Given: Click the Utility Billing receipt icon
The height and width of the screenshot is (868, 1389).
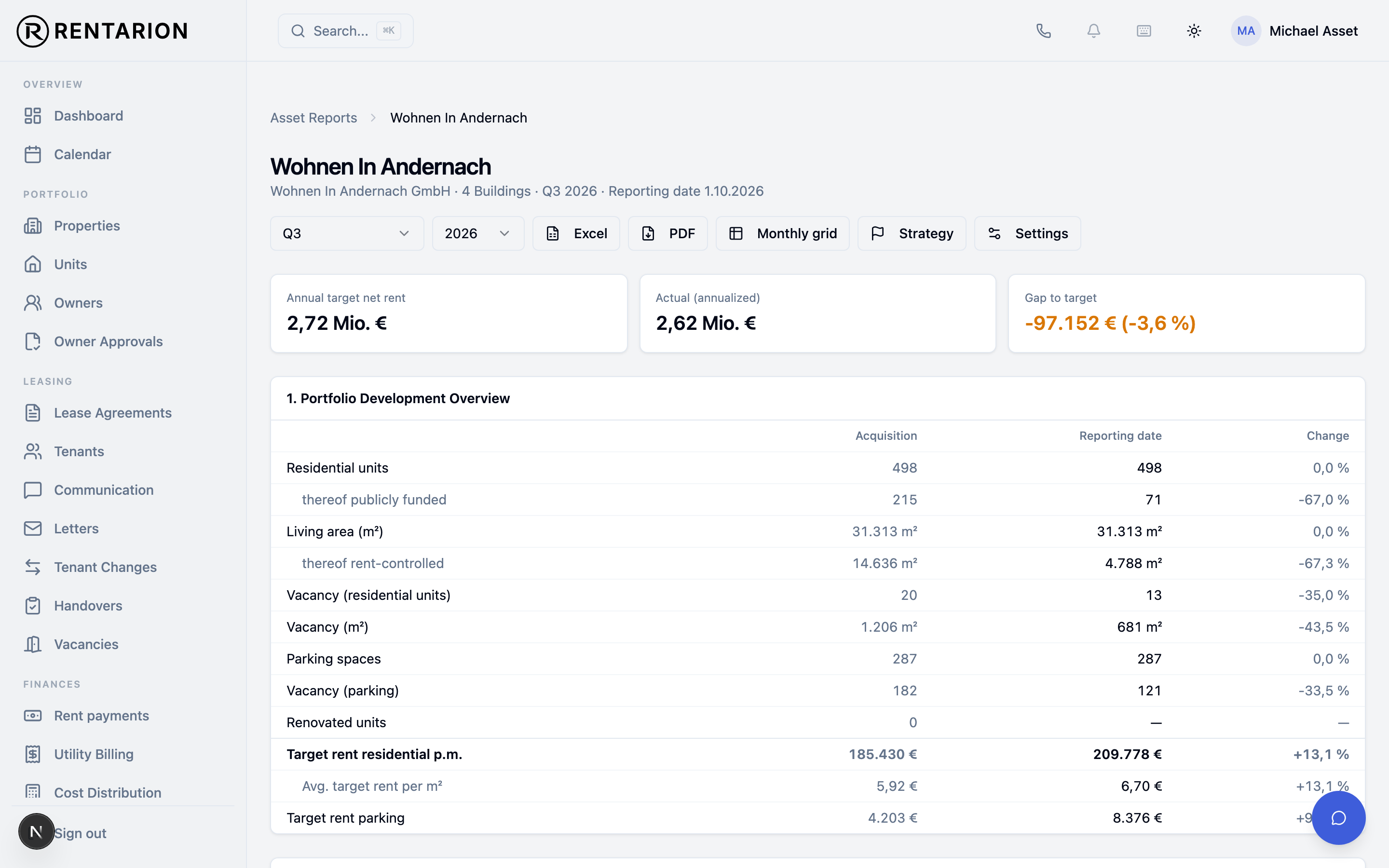Looking at the screenshot, I should (33, 754).
